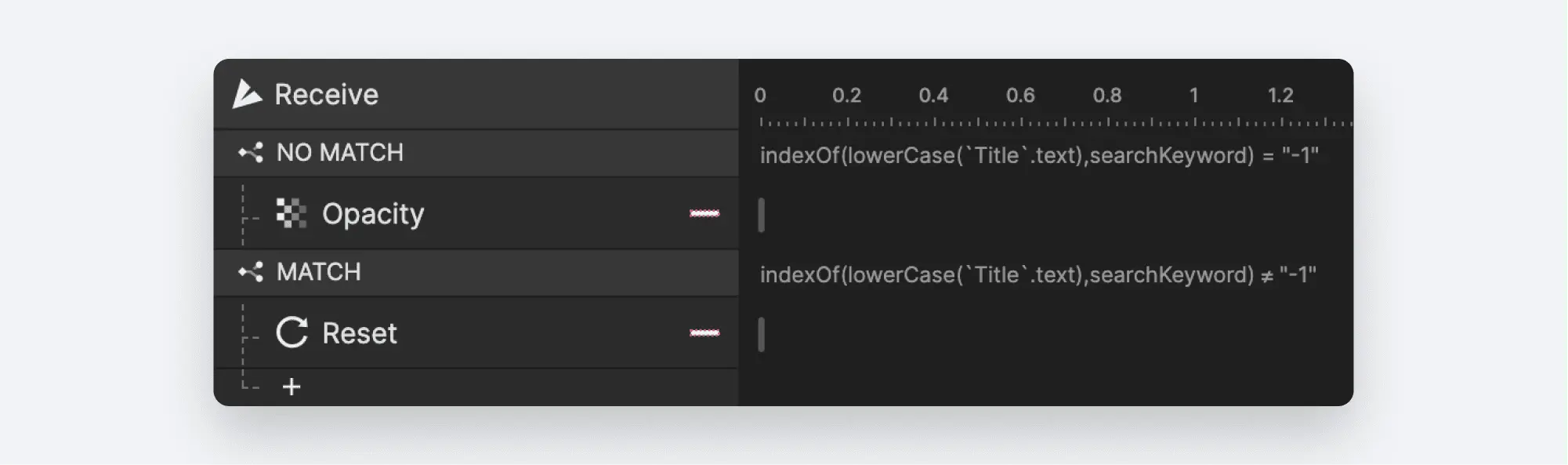Edit the MATCH indexOf expression
Viewport: 1568px width, 465px height.
click(1037, 275)
